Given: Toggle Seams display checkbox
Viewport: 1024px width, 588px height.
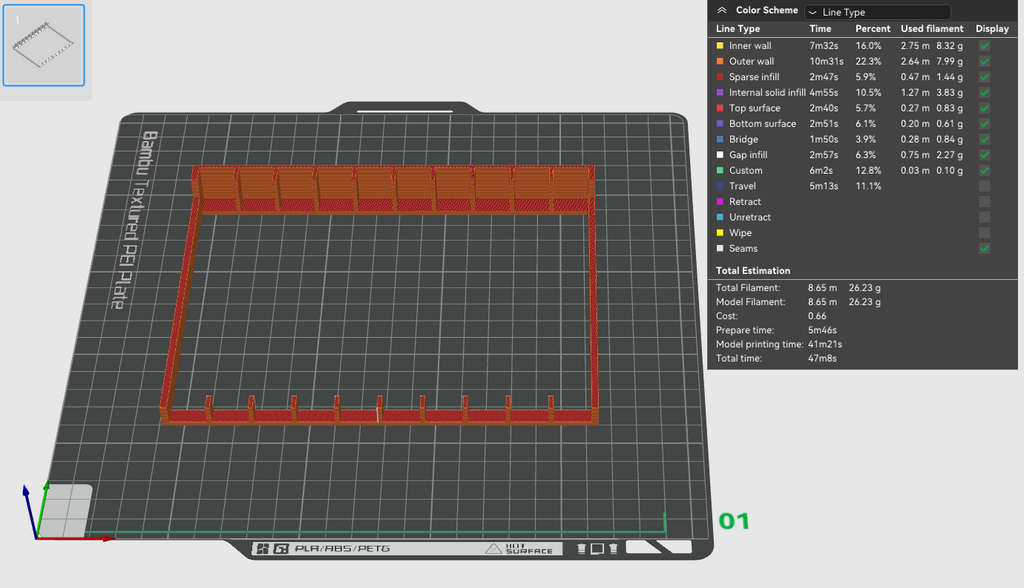Looking at the screenshot, I should (x=984, y=248).
